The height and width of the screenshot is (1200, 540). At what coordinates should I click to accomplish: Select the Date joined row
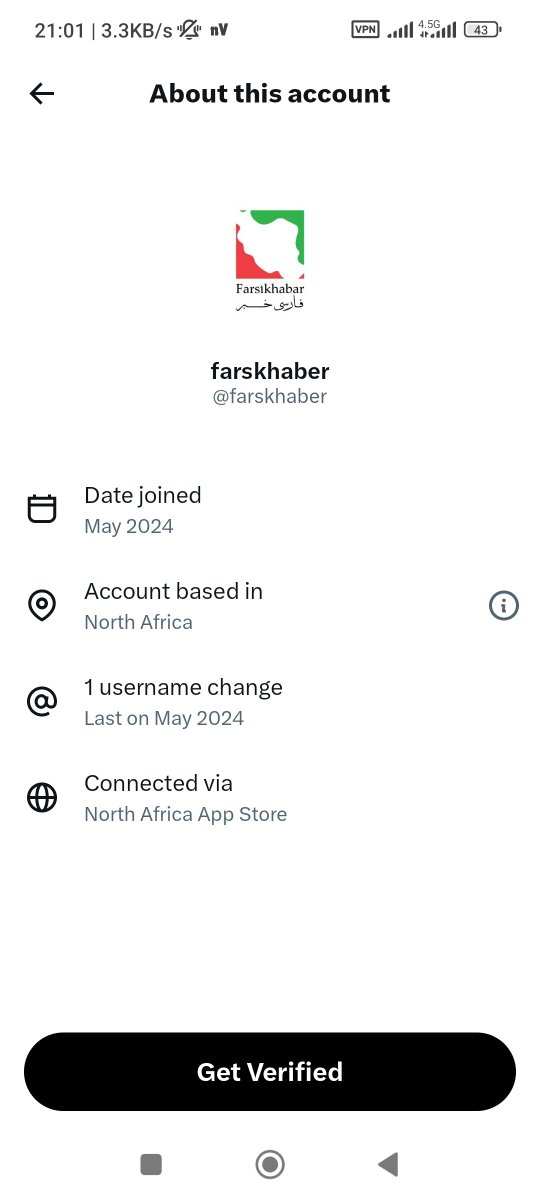[x=270, y=510]
